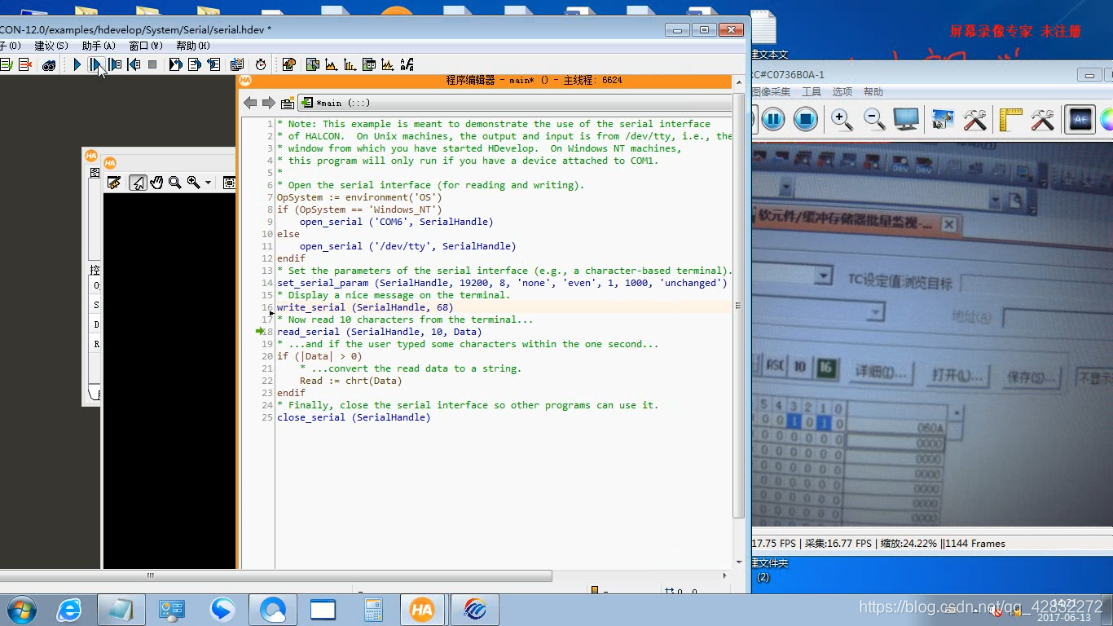Open the 图像采集 menu in camera window
1113x626 pixels.
pyautogui.click(x=771, y=92)
